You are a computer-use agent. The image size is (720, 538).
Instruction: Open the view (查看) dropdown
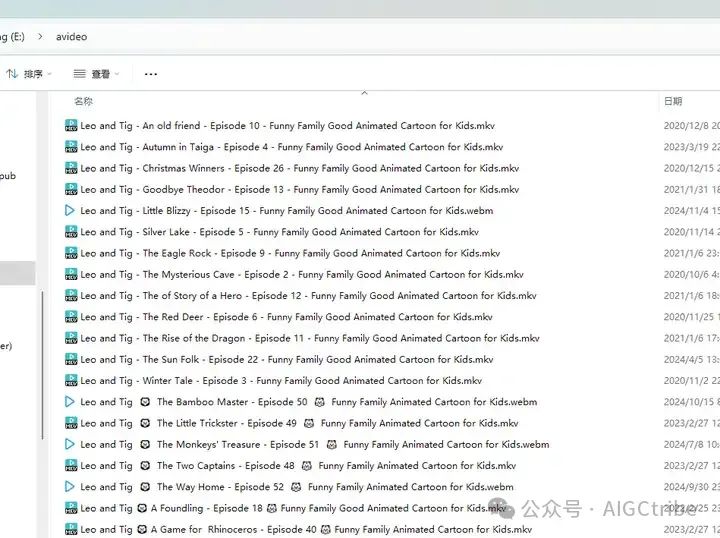(x=96, y=74)
